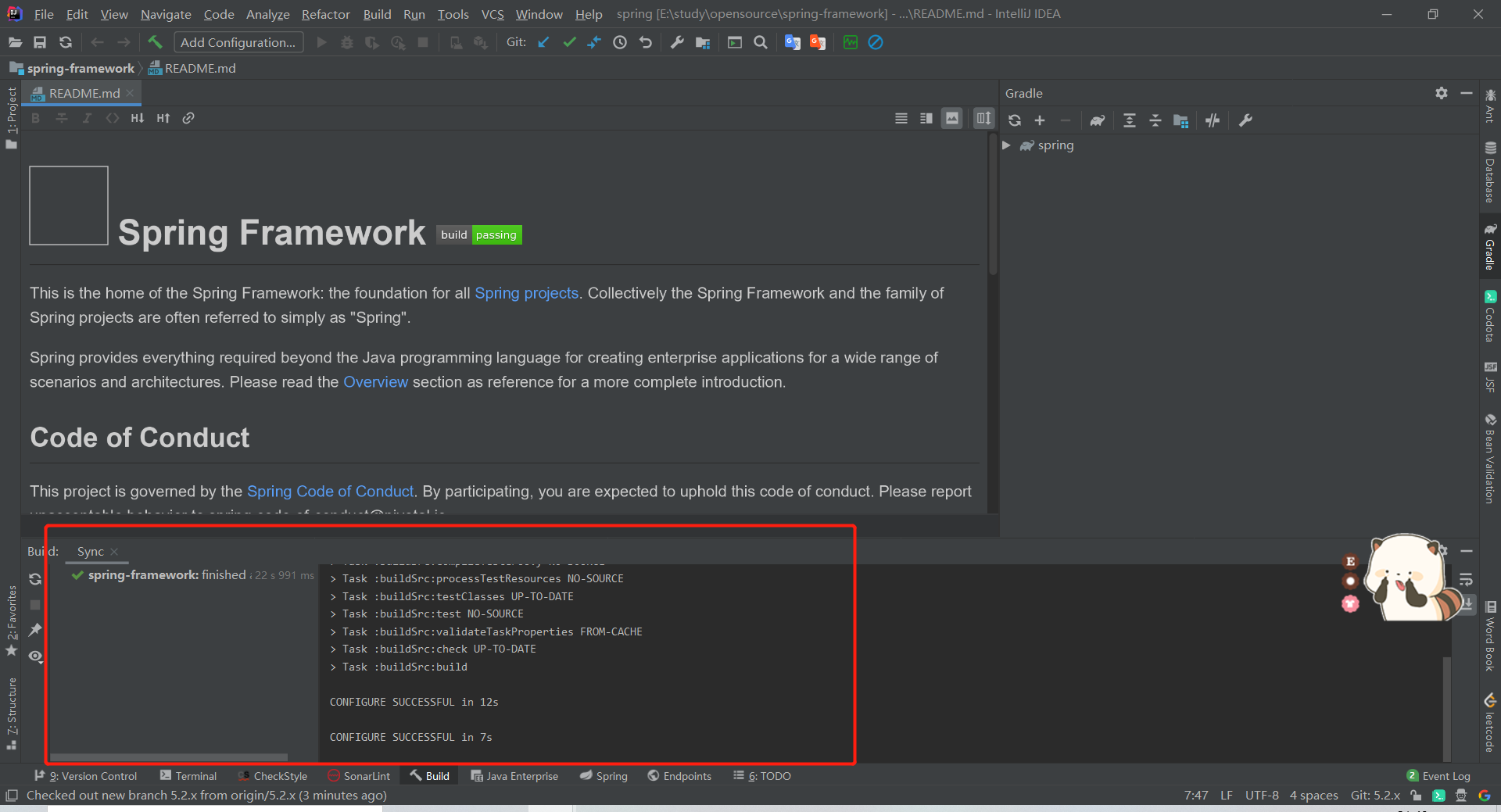Open the Version Control tool window tab
Screen dimensions: 1501x812
tap(85, 776)
